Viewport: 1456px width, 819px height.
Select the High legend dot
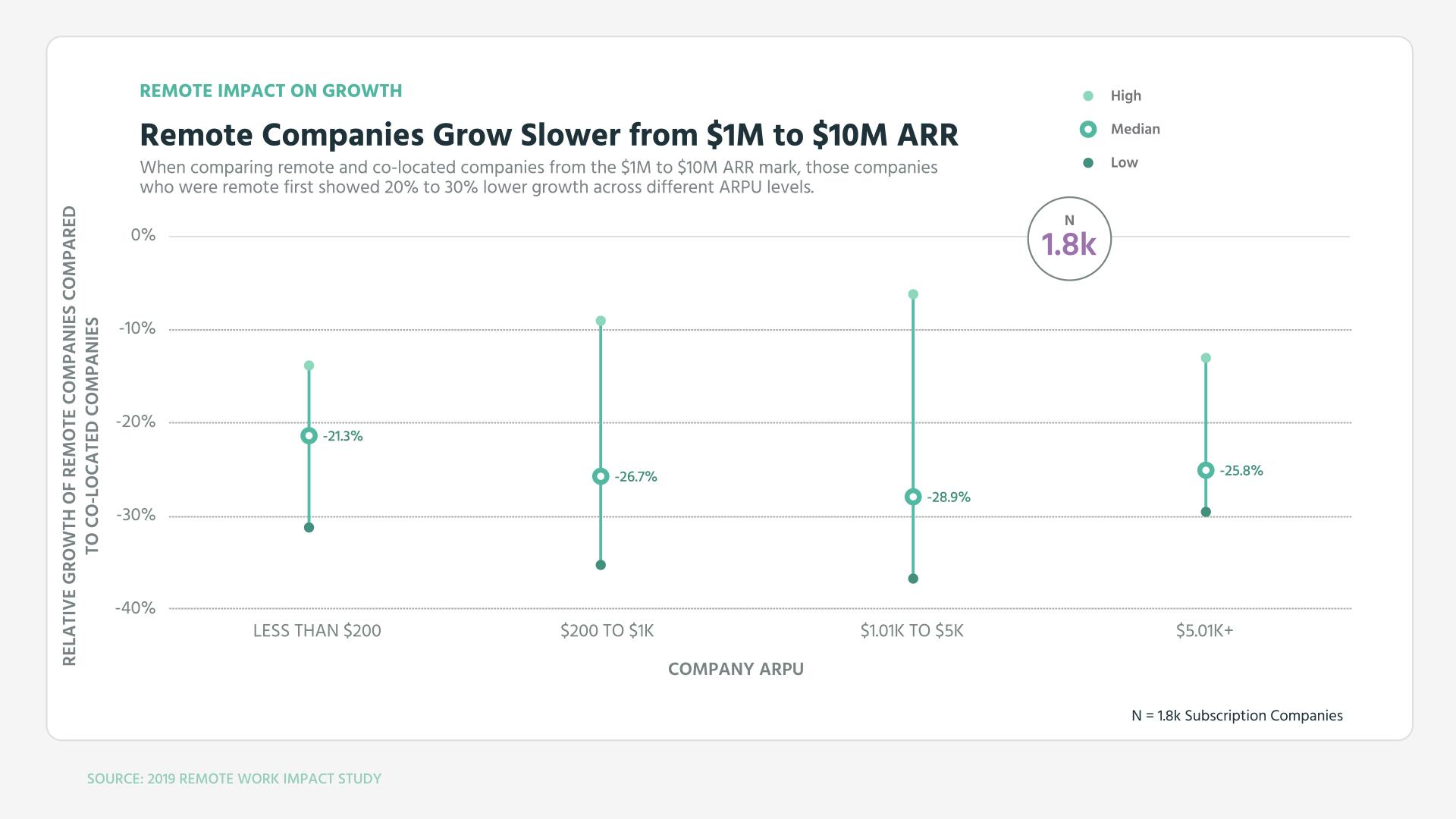1089,96
